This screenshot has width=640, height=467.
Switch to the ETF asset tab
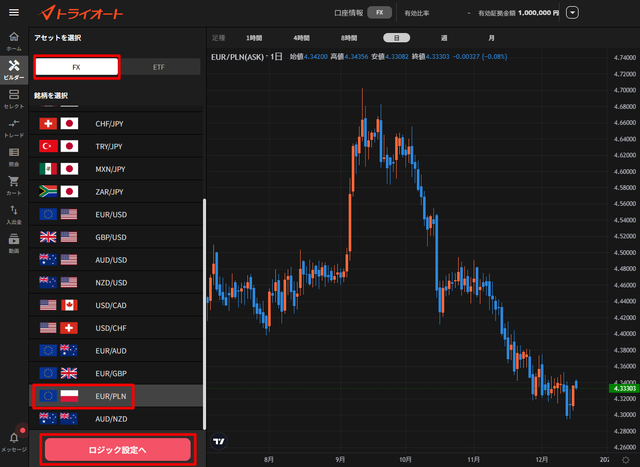click(159, 67)
